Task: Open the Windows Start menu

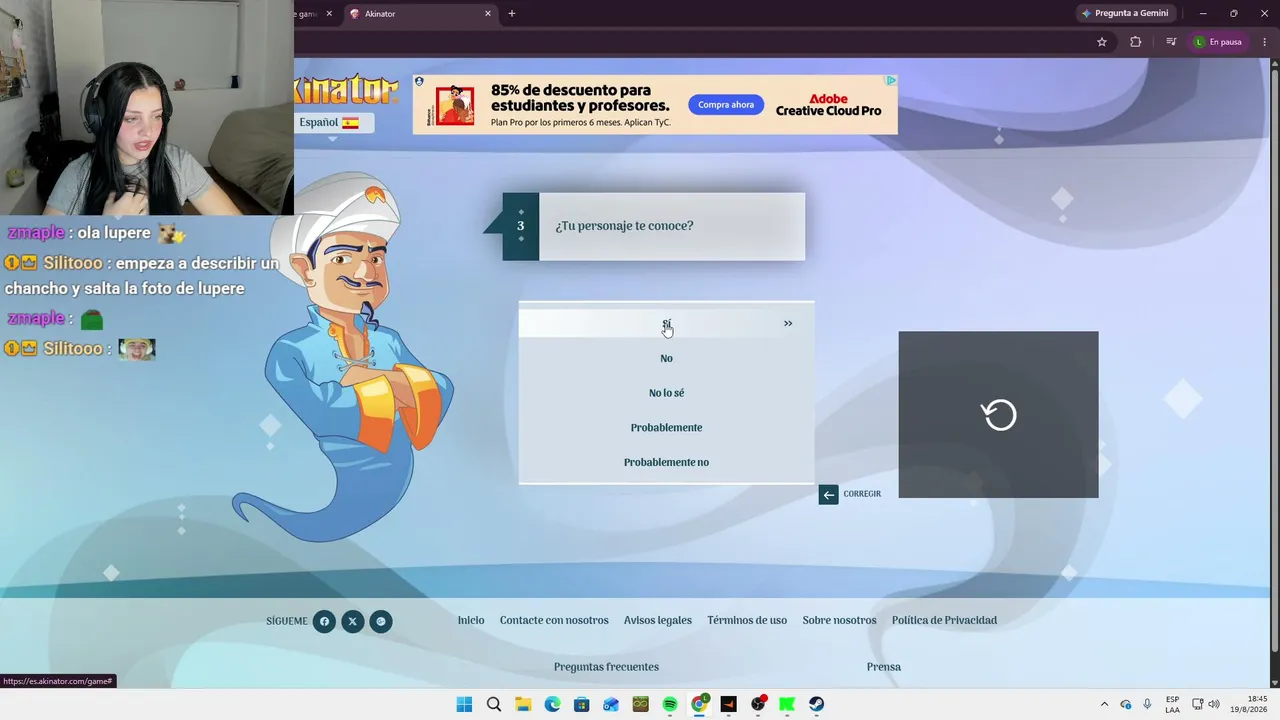Action: coord(464,704)
